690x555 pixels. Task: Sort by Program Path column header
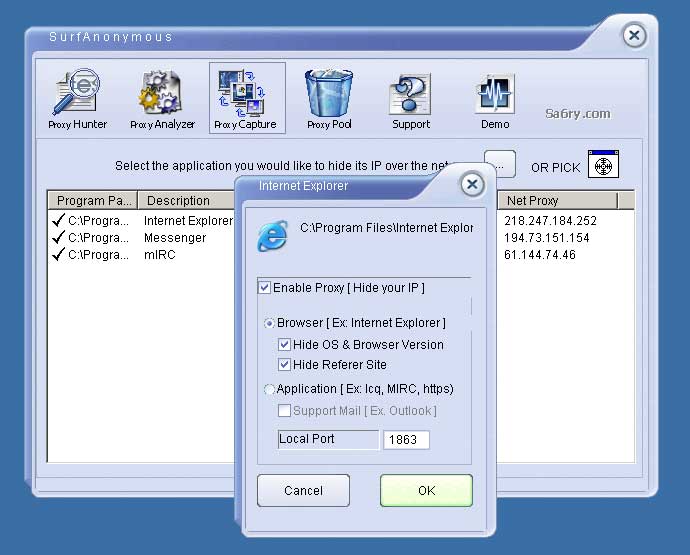93,201
